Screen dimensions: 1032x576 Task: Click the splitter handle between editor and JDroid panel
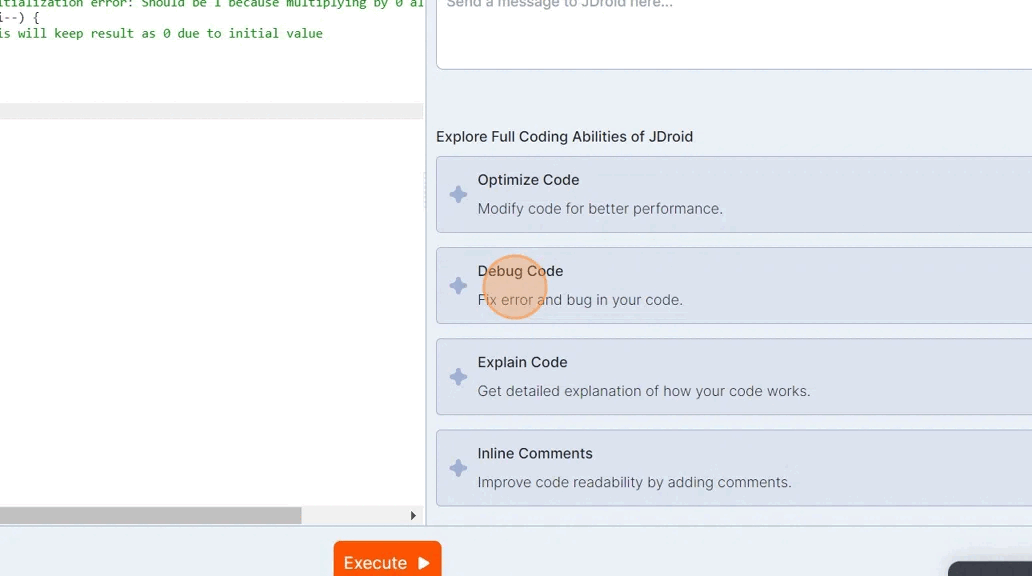tap(426, 190)
